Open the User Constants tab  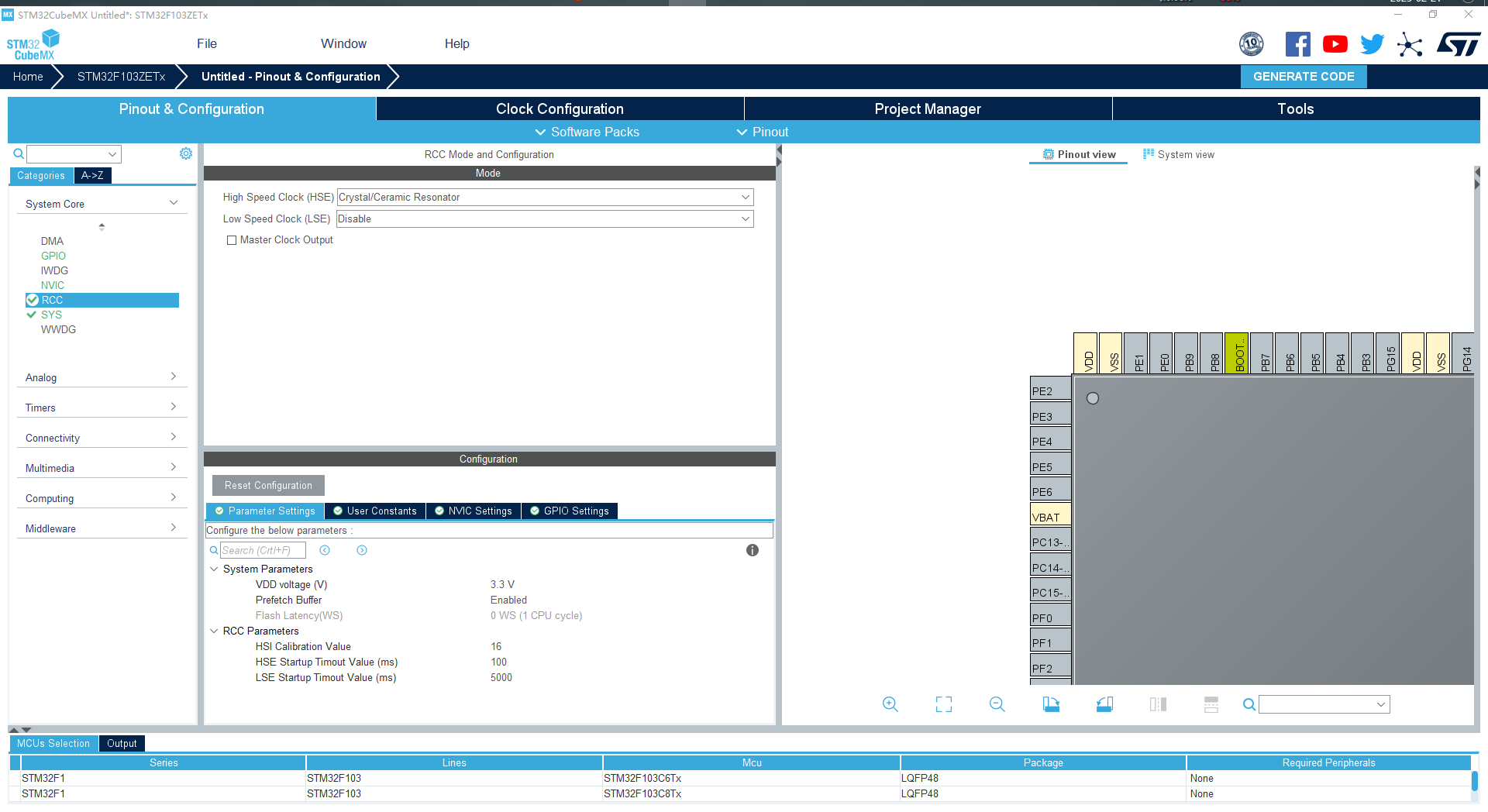pos(375,511)
